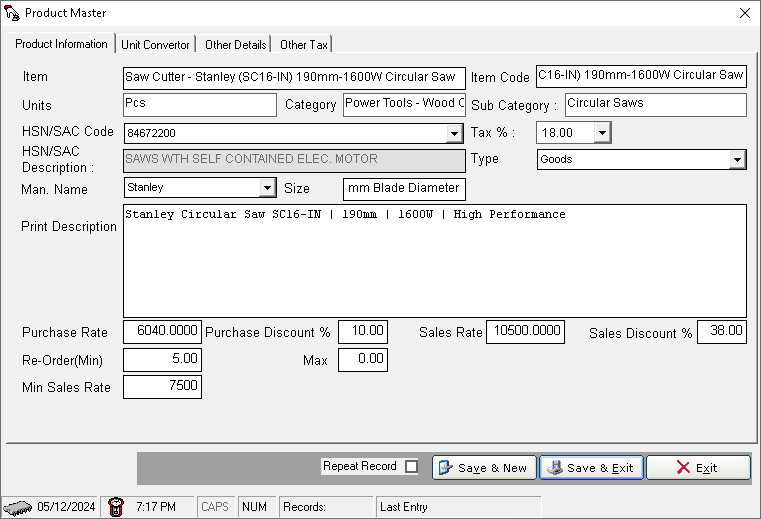
Task: Expand the Man. Name dropdown
Action: pyautogui.click(x=267, y=187)
